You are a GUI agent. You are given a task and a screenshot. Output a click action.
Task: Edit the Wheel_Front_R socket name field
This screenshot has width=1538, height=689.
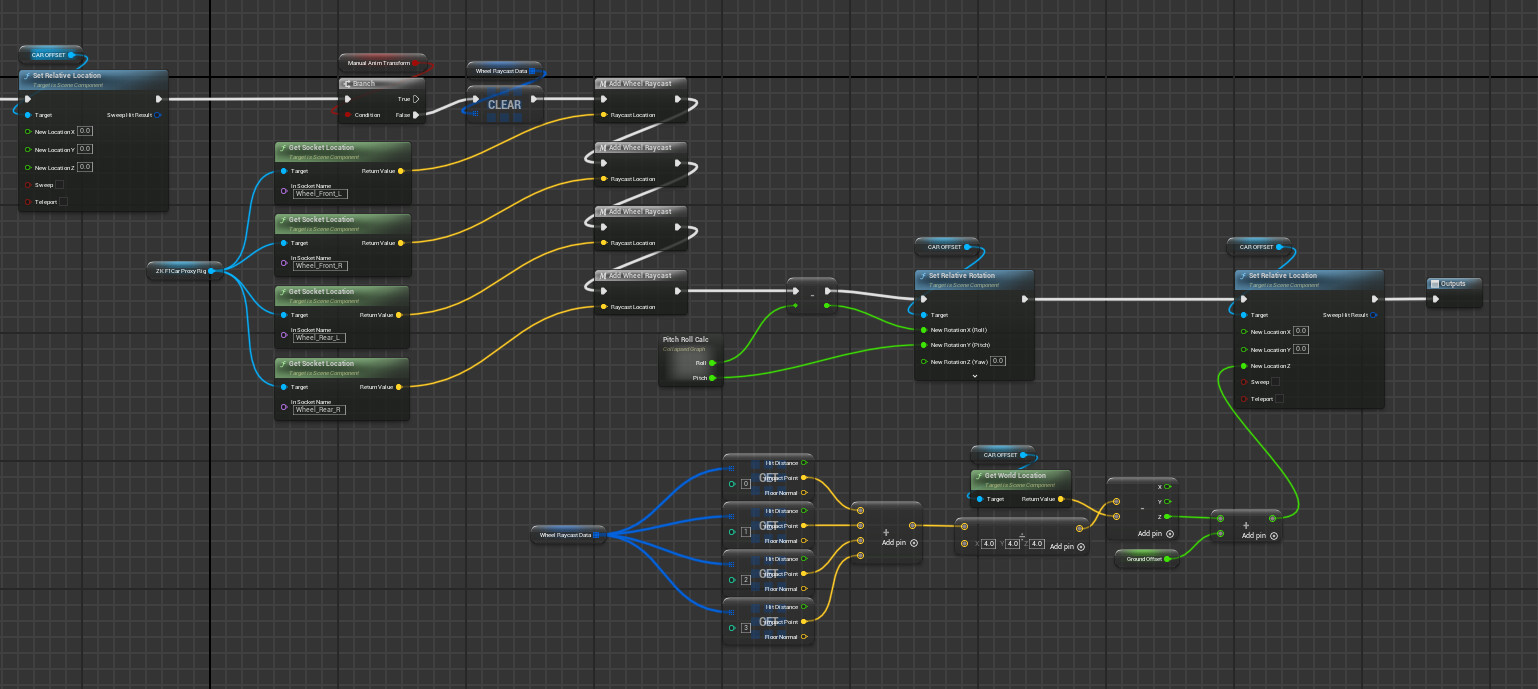point(319,265)
